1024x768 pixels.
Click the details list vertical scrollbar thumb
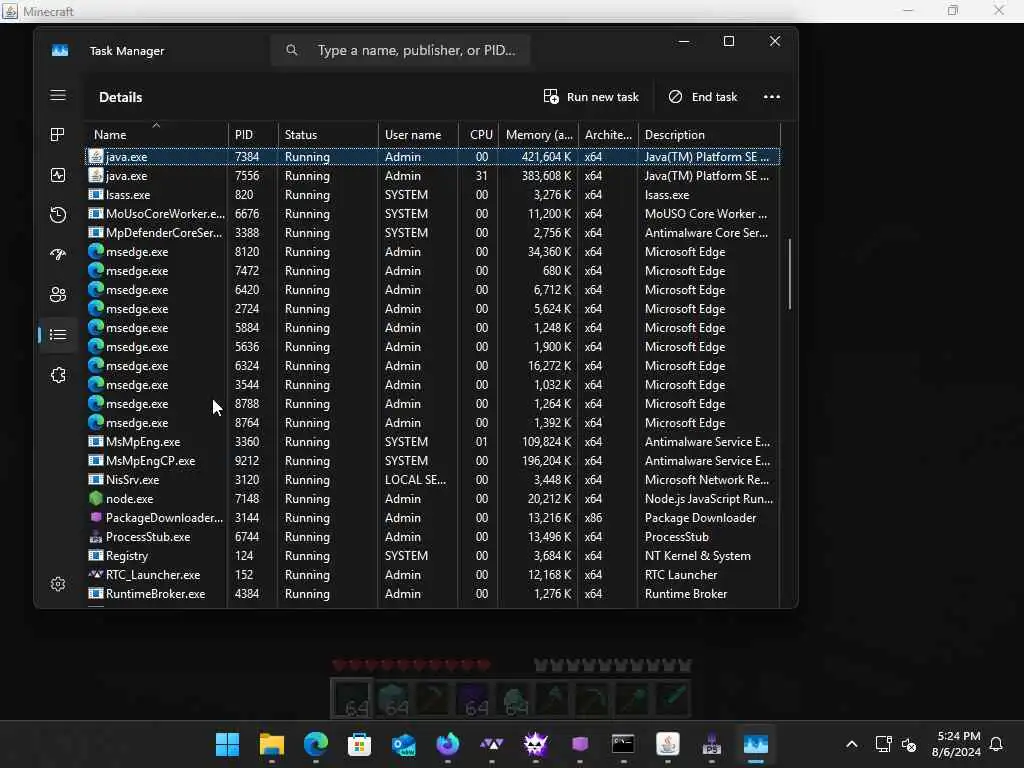(x=790, y=274)
